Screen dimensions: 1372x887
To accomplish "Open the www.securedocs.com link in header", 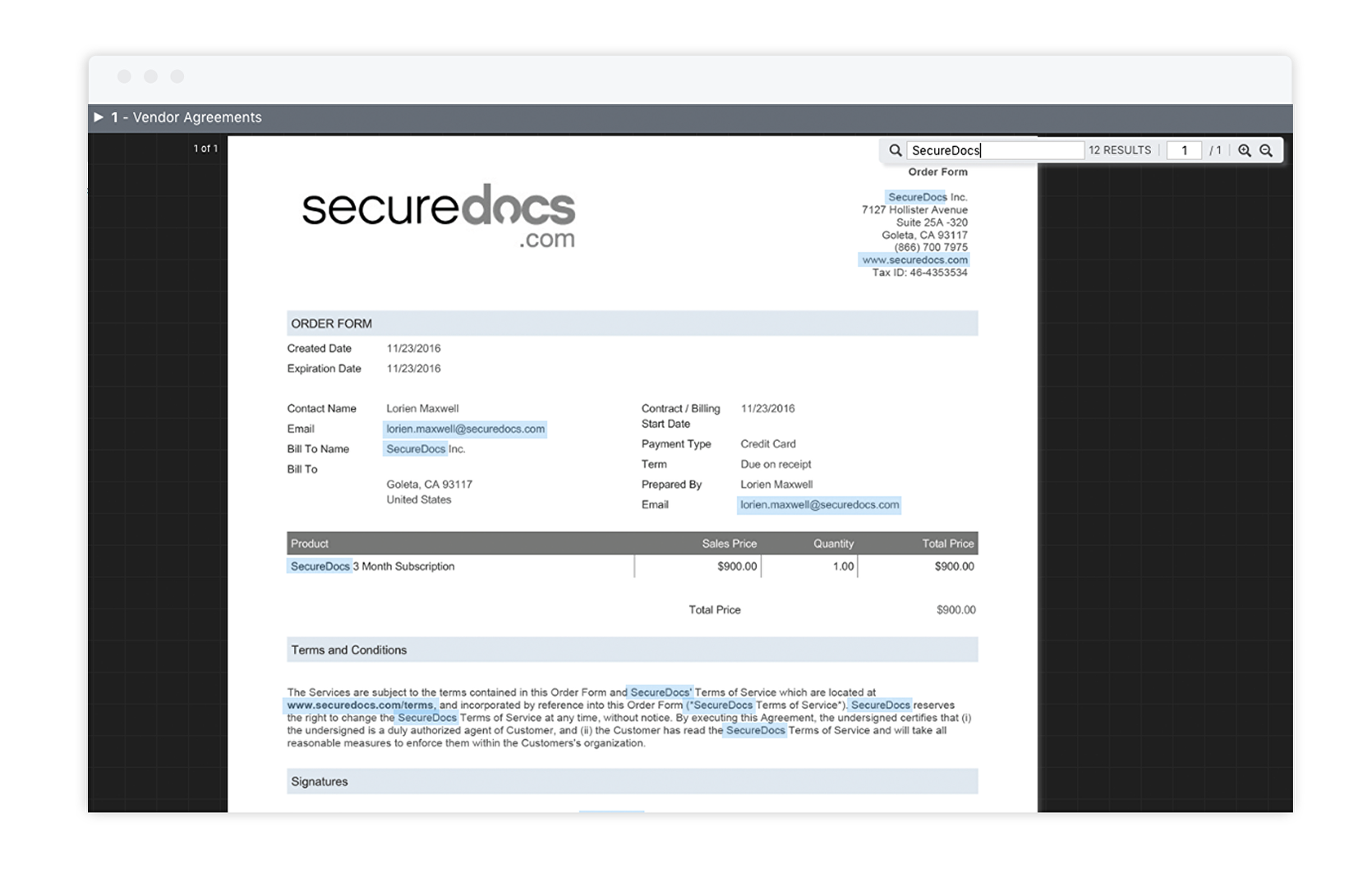I will point(914,260).
